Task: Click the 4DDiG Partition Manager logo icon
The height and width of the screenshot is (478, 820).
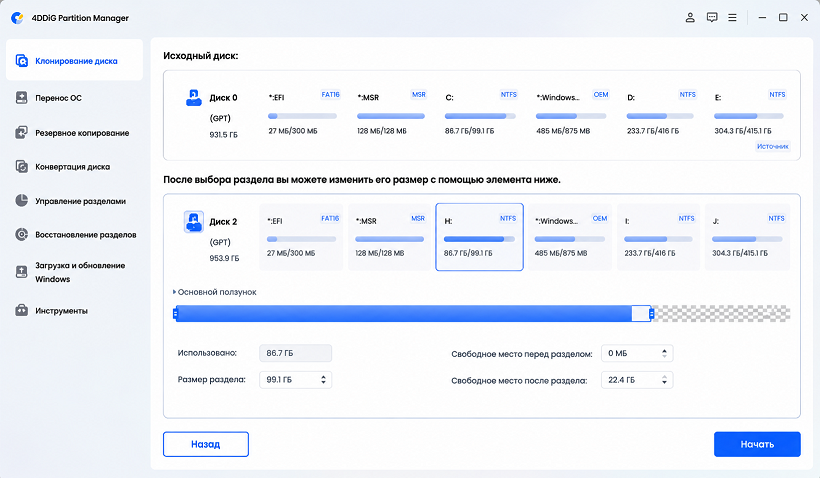Action: click(17, 18)
